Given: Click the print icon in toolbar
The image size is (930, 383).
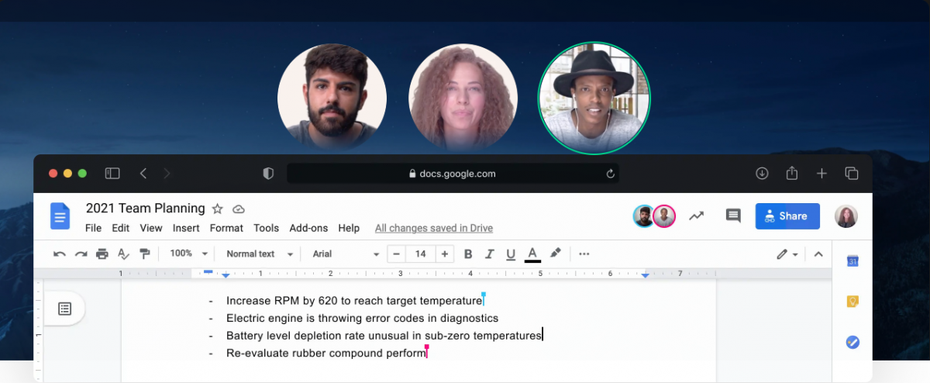Looking at the screenshot, I should click(102, 254).
